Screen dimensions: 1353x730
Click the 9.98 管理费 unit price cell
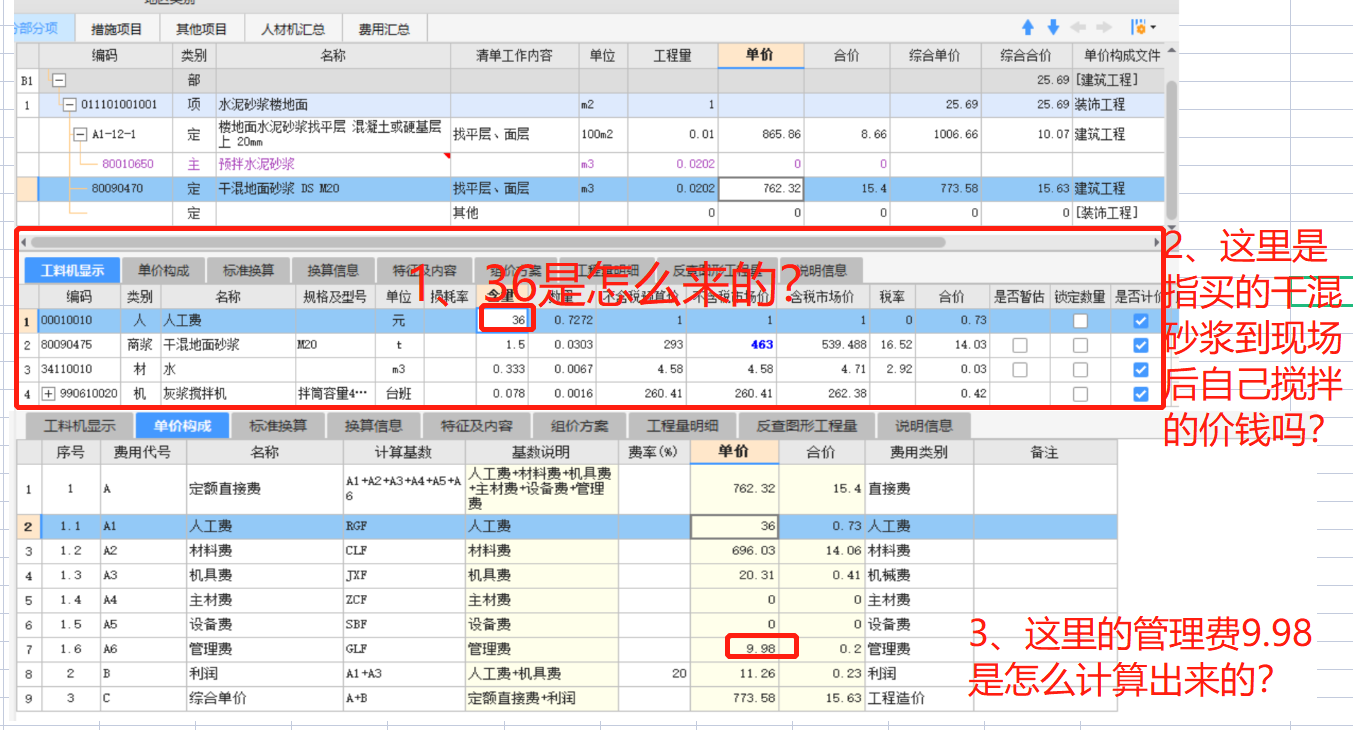734,649
